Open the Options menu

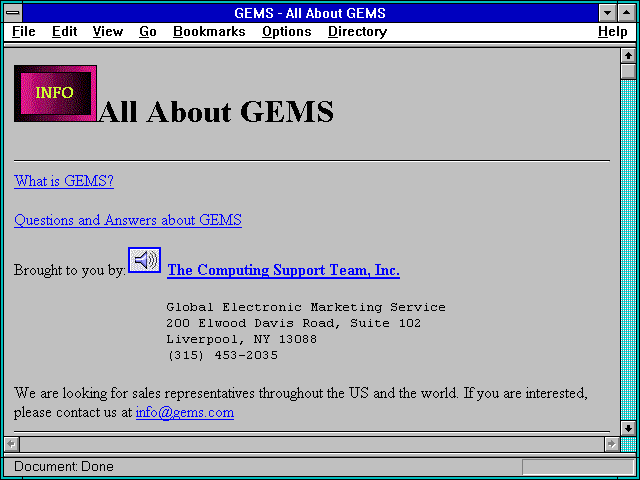tap(287, 32)
